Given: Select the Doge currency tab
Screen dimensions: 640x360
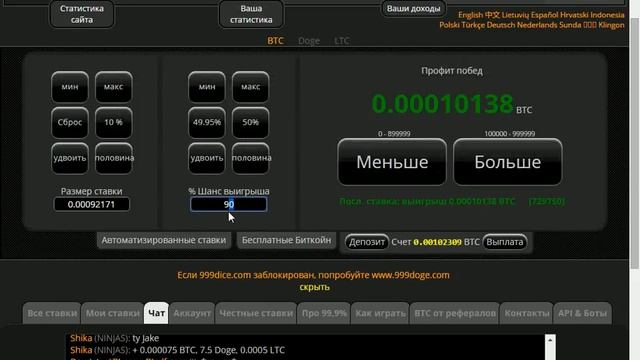Looking at the screenshot, I should [x=309, y=41].
